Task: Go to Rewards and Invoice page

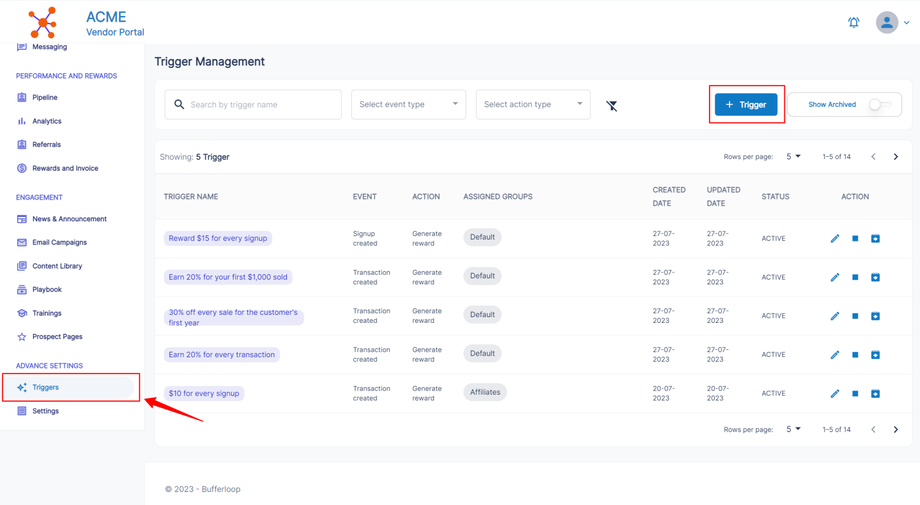Action: tap(65, 168)
